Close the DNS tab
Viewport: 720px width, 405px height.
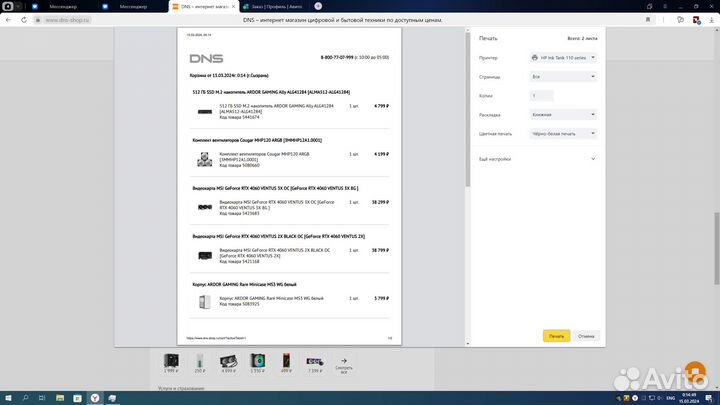233,6
